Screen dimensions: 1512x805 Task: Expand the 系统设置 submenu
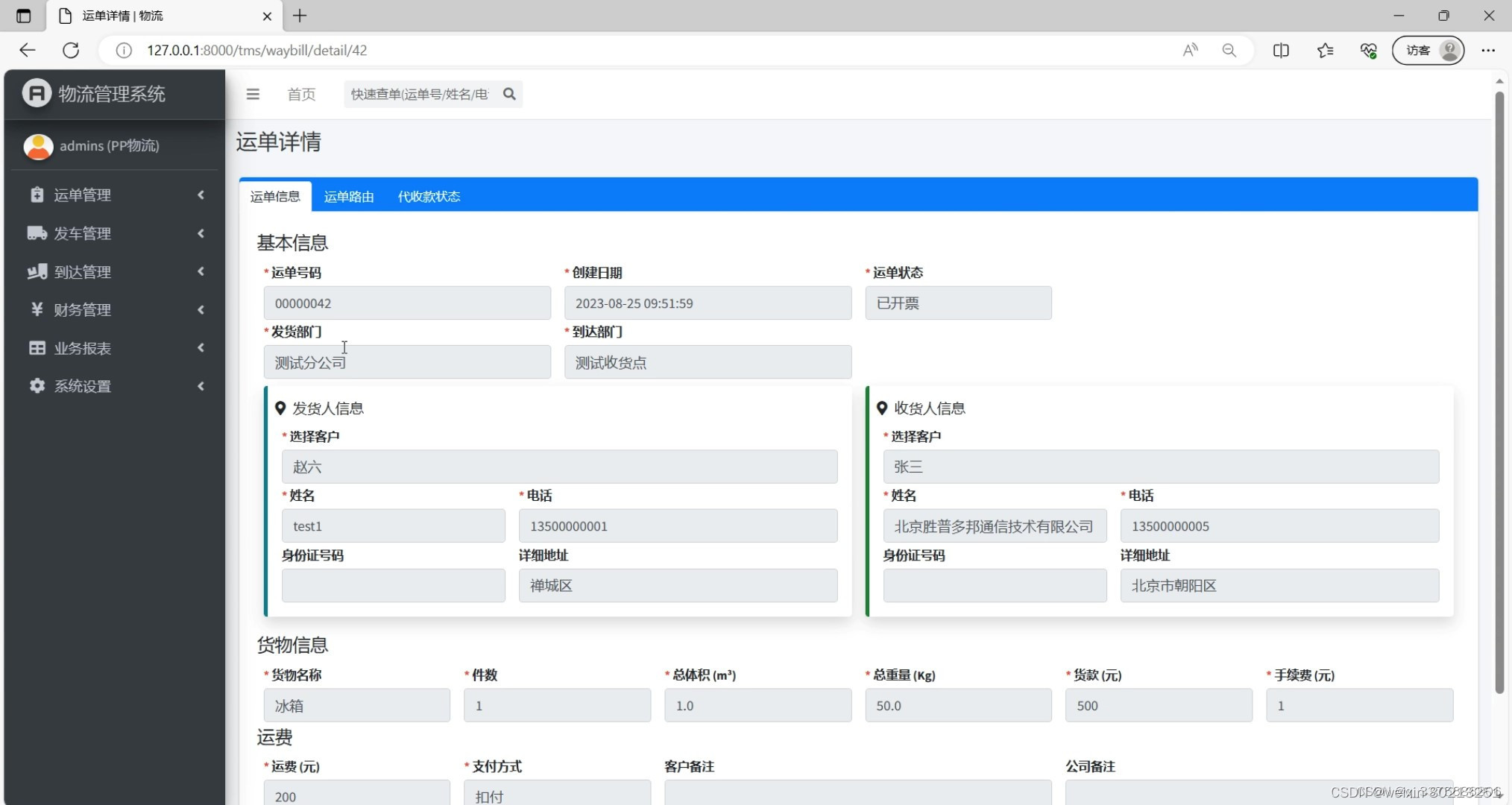[201, 386]
